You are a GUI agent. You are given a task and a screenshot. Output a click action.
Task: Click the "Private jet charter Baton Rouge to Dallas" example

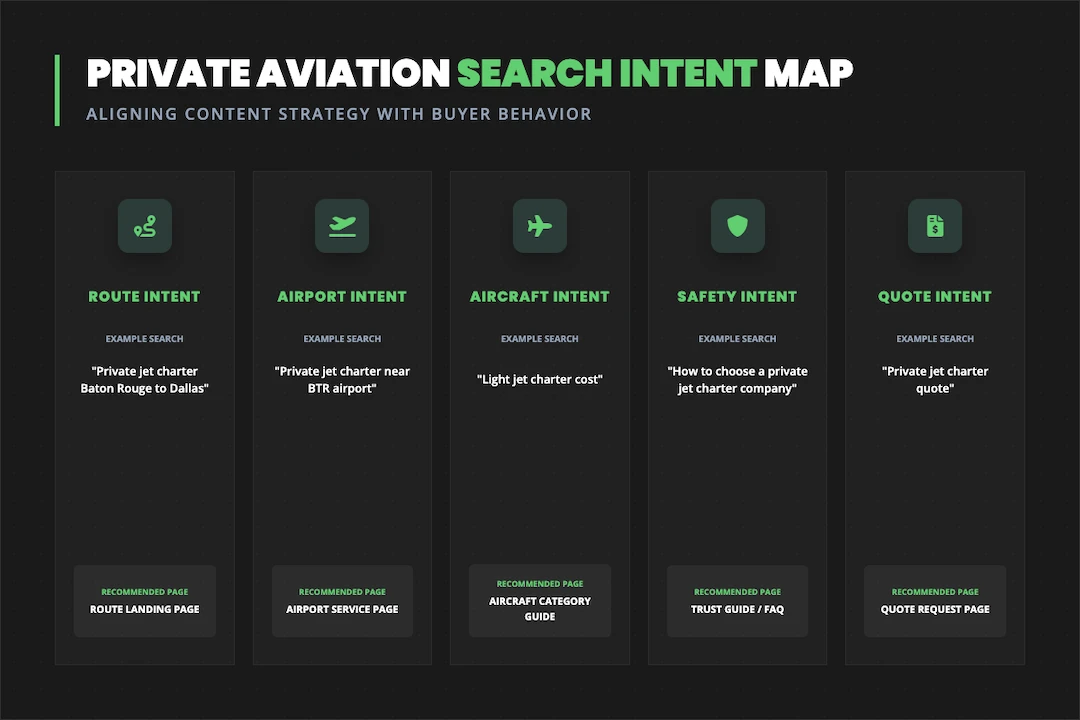point(144,379)
